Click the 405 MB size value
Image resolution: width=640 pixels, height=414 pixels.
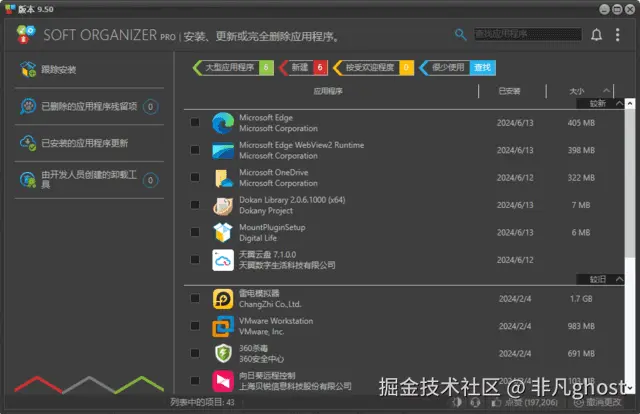pos(581,123)
